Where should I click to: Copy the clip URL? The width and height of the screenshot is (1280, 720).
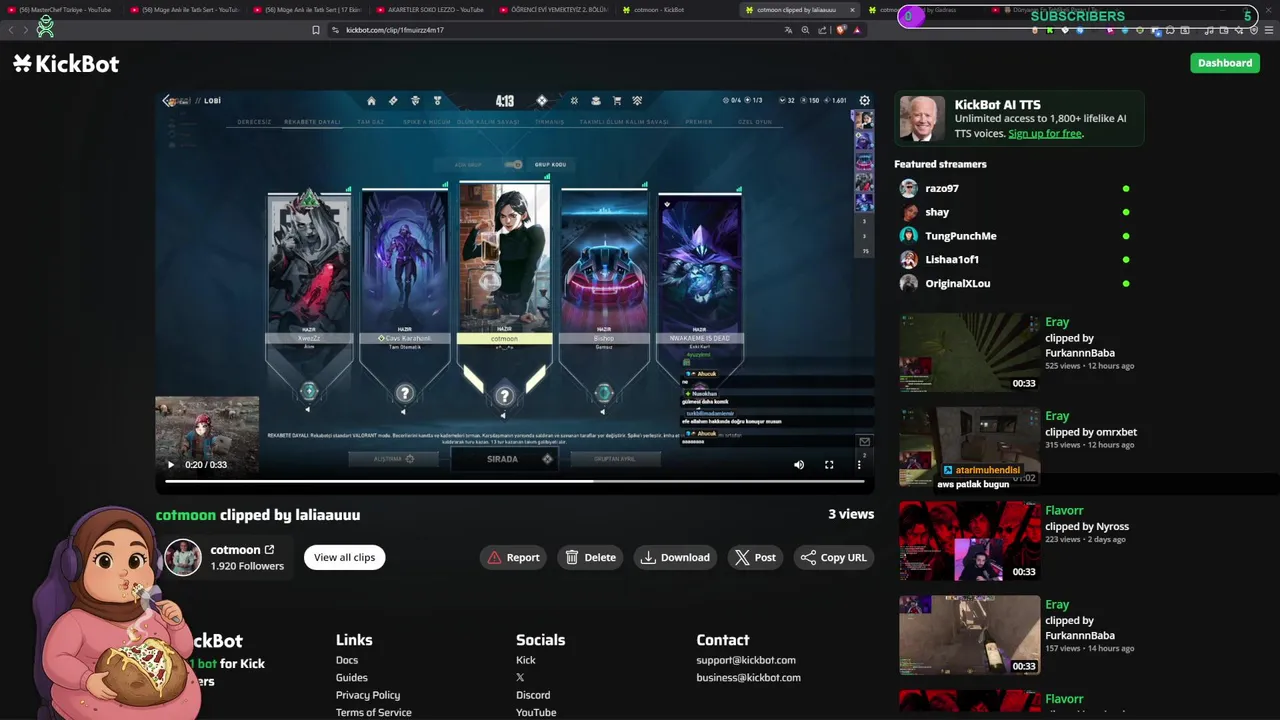click(834, 557)
